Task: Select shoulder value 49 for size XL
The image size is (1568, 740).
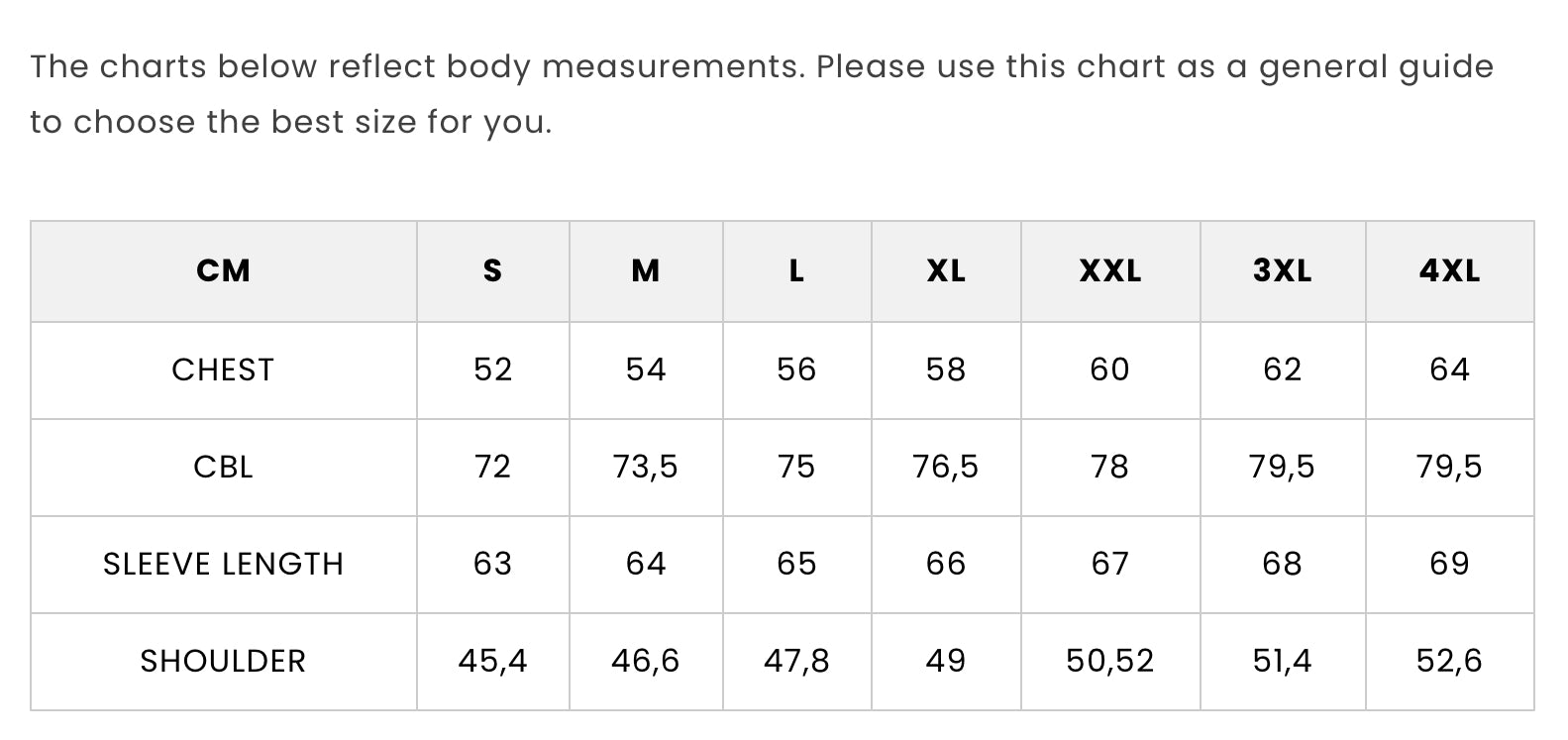Action: point(946,661)
